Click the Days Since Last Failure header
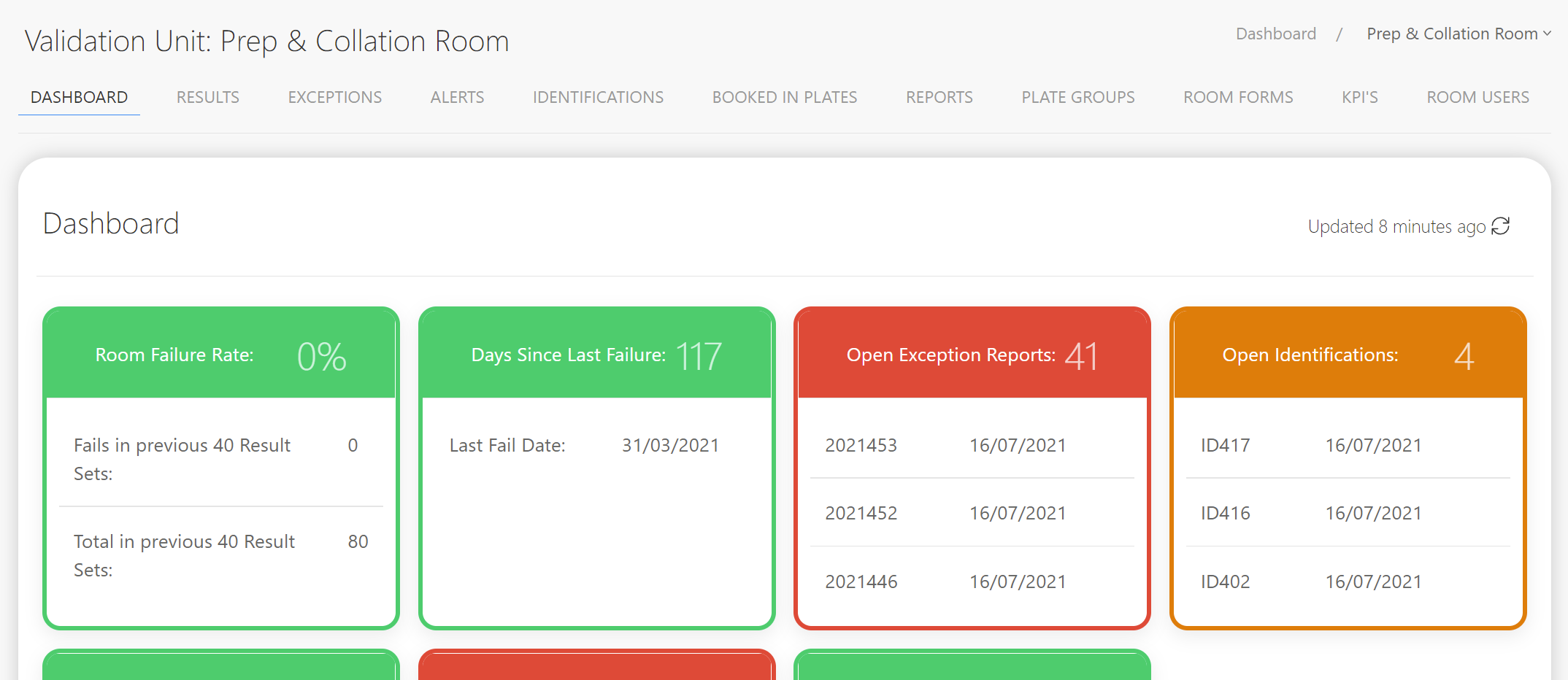The height and width of the screenshot is (680, 1568). click(597, 355)
